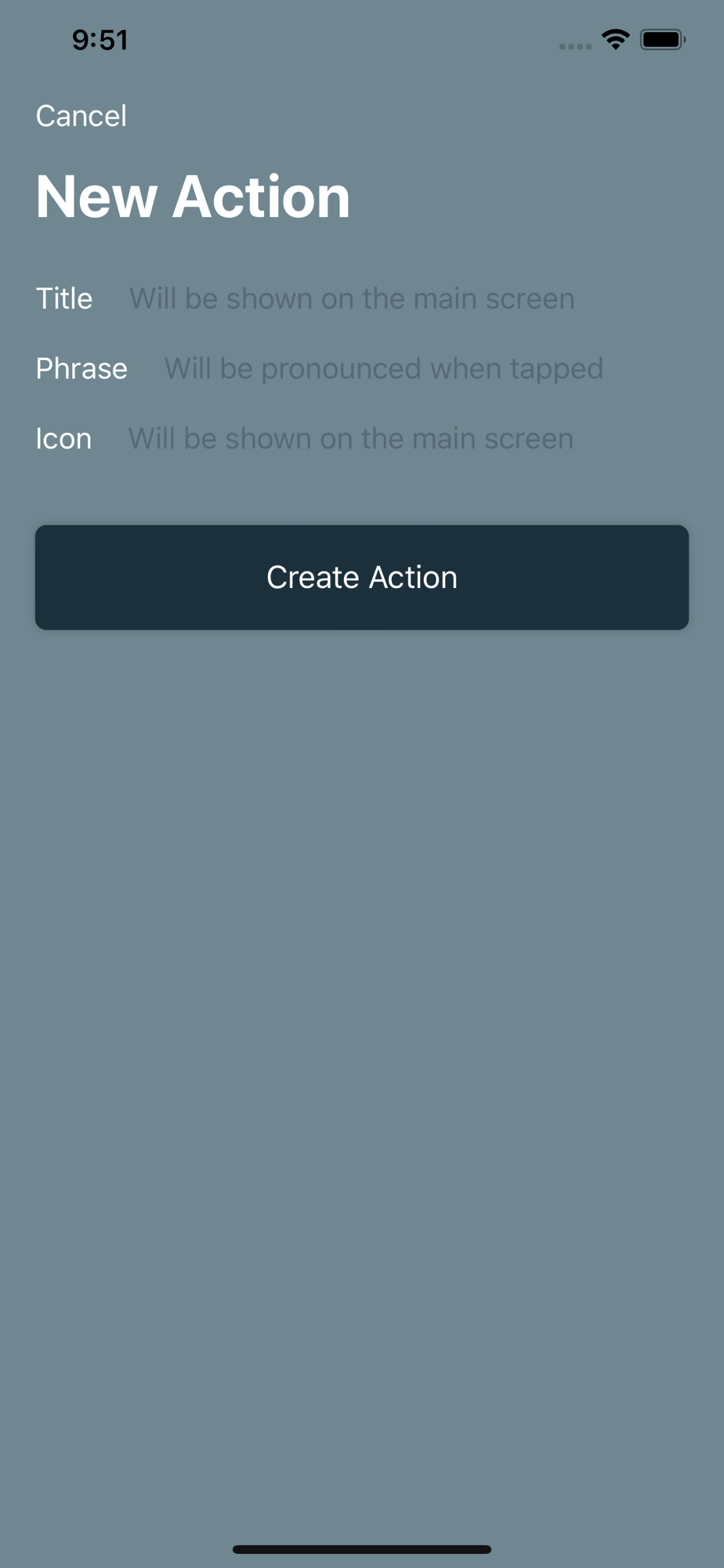Focus the Icon text field
724x1568 pixels.
(x=408, y=439)
